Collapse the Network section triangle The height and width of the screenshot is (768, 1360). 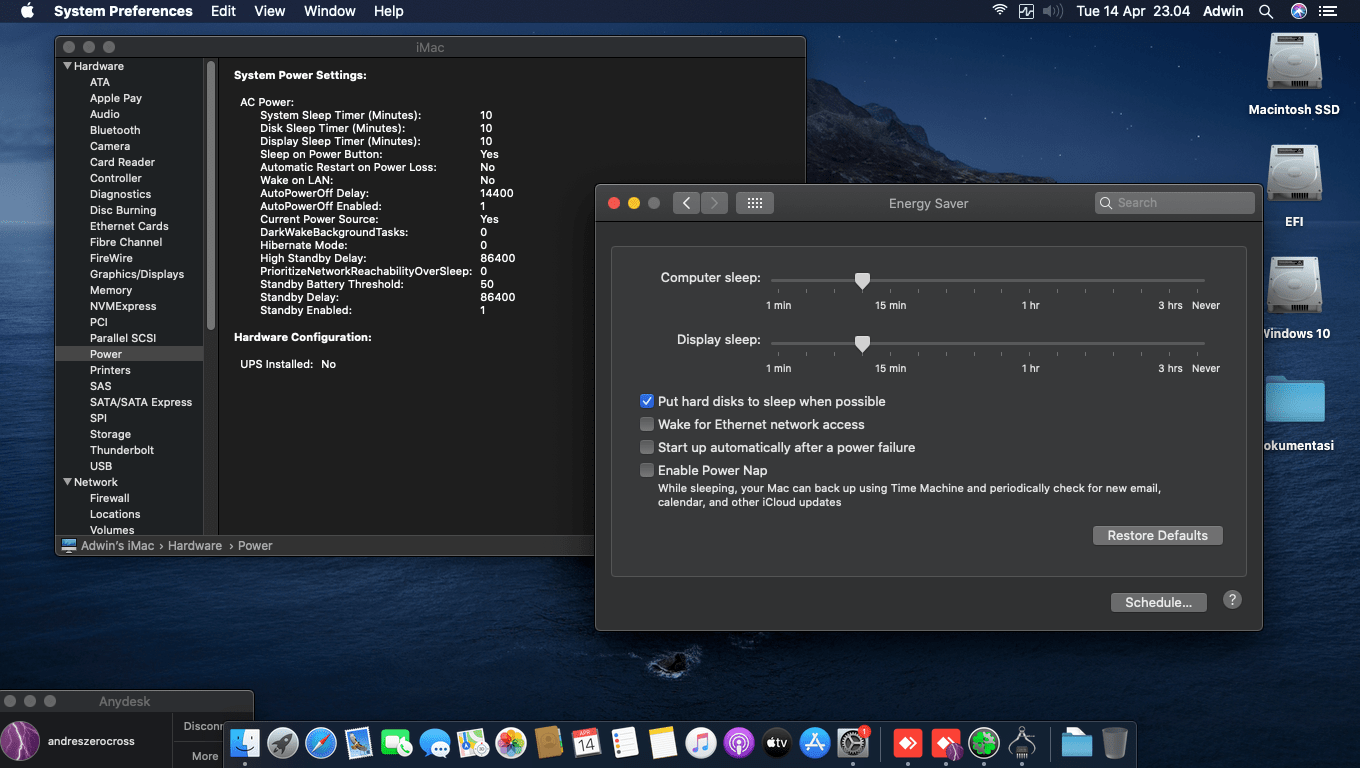click(x=67, y=482)
